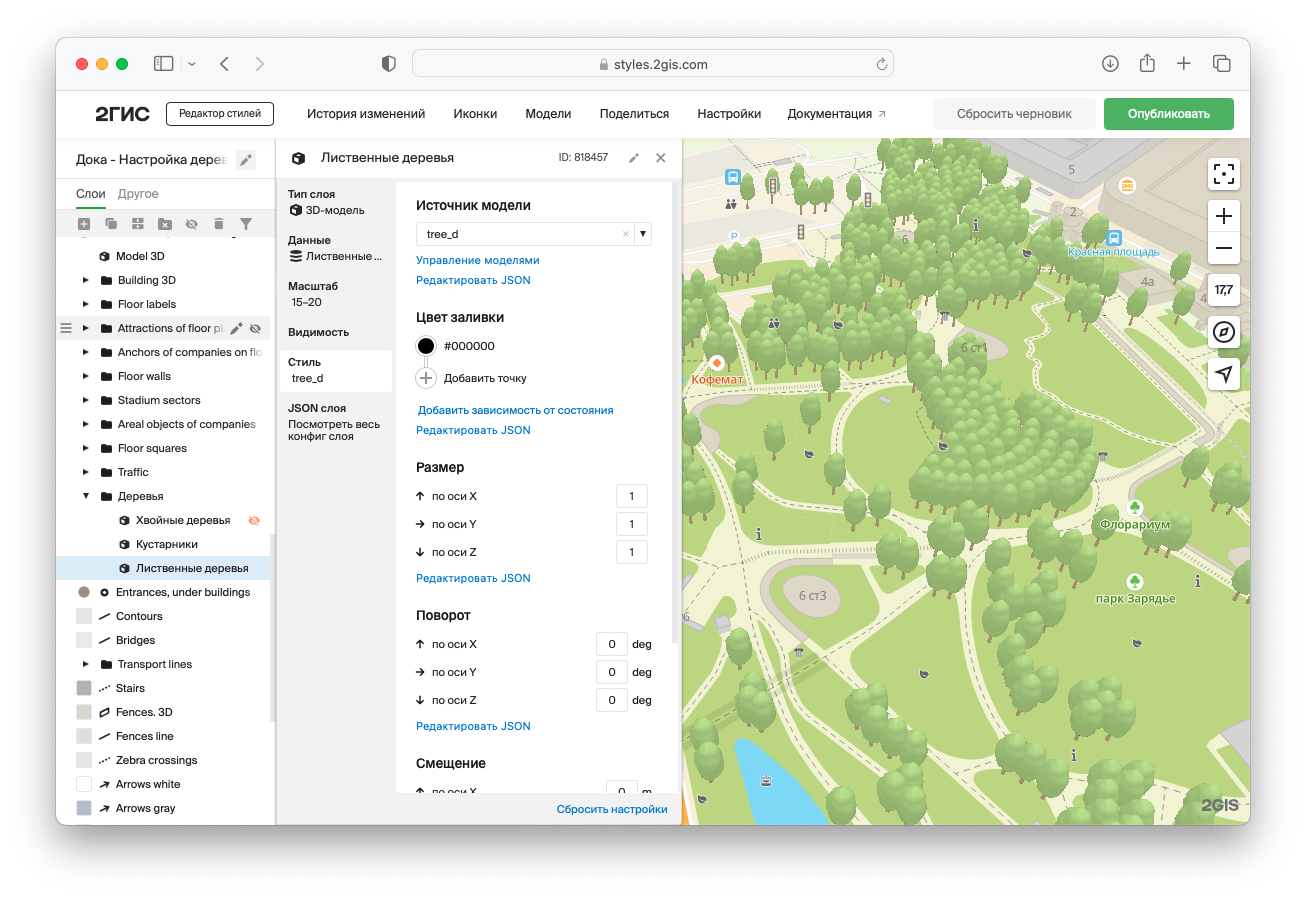The width and height of the screenshot is (1306, 899).
Task: Click the size по оси X input field
Action: point(631,496)
